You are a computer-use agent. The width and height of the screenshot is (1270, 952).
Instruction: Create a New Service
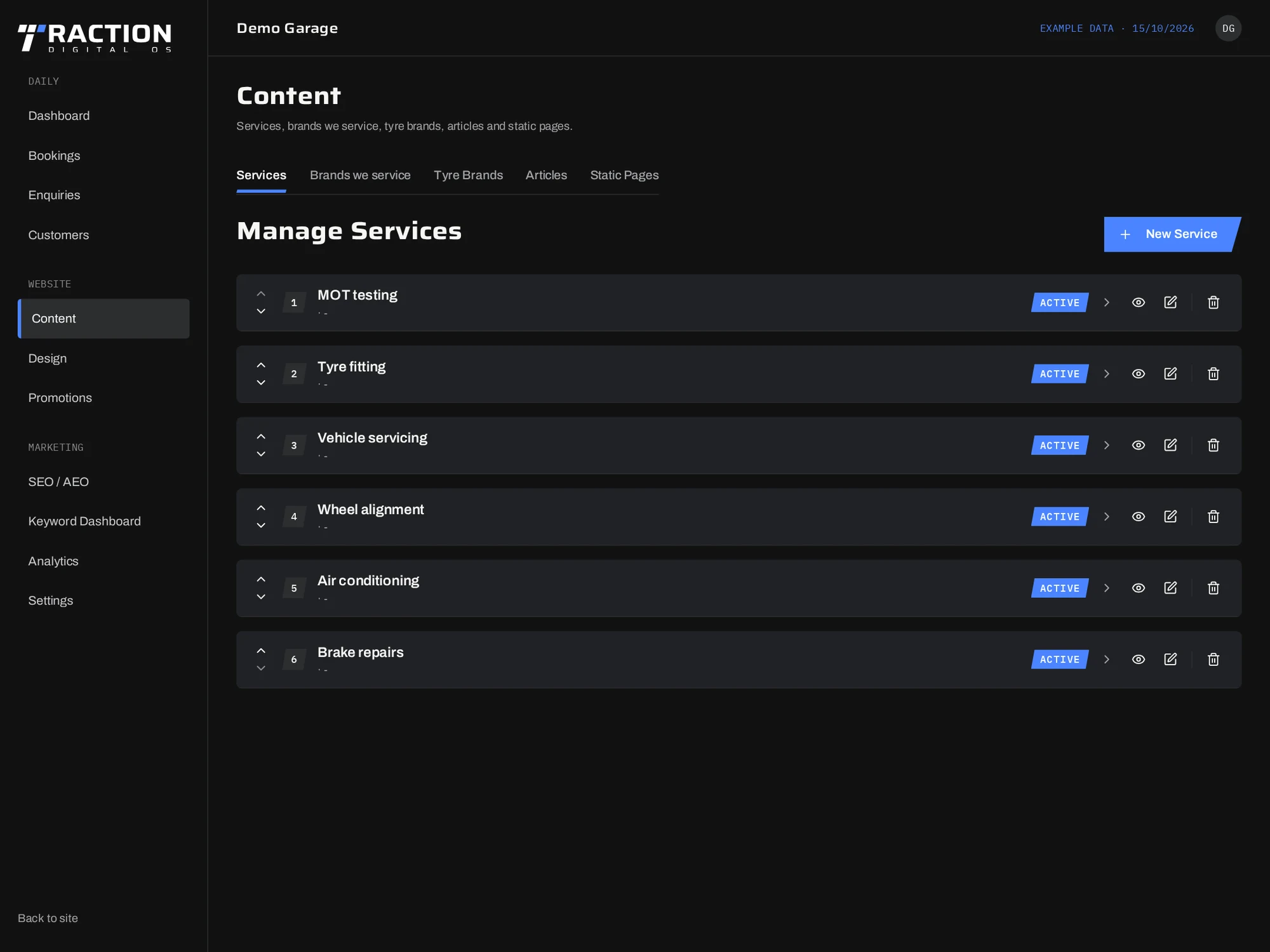[x=1172, y=234]
